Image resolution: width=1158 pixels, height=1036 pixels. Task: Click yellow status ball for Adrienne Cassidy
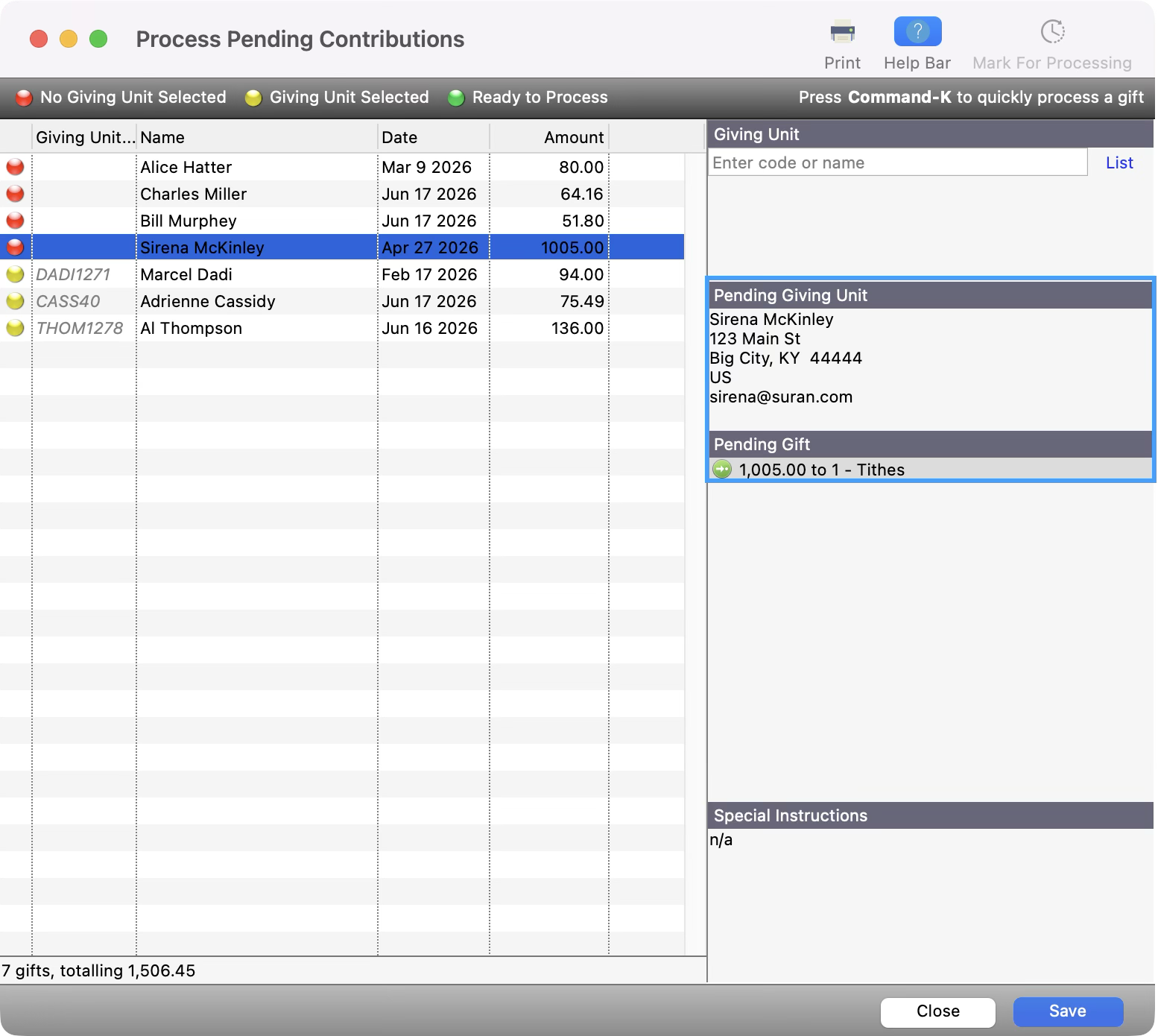pos(15,301)
